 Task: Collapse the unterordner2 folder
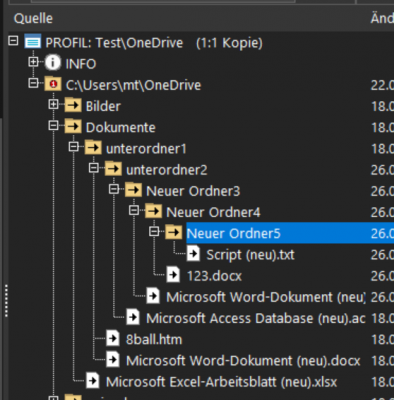94,168
